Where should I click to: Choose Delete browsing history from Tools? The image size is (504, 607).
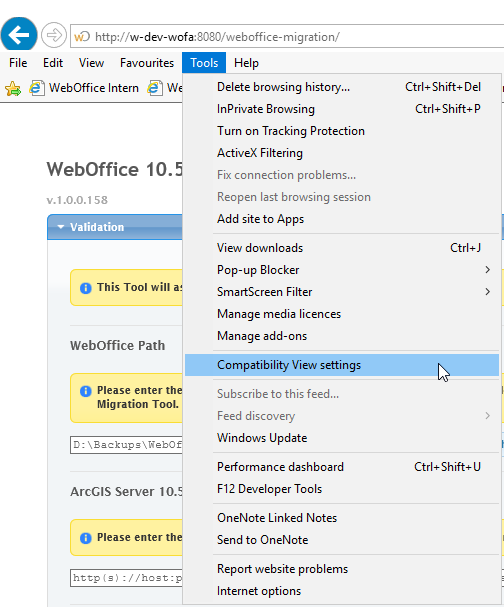click(342, 87)
